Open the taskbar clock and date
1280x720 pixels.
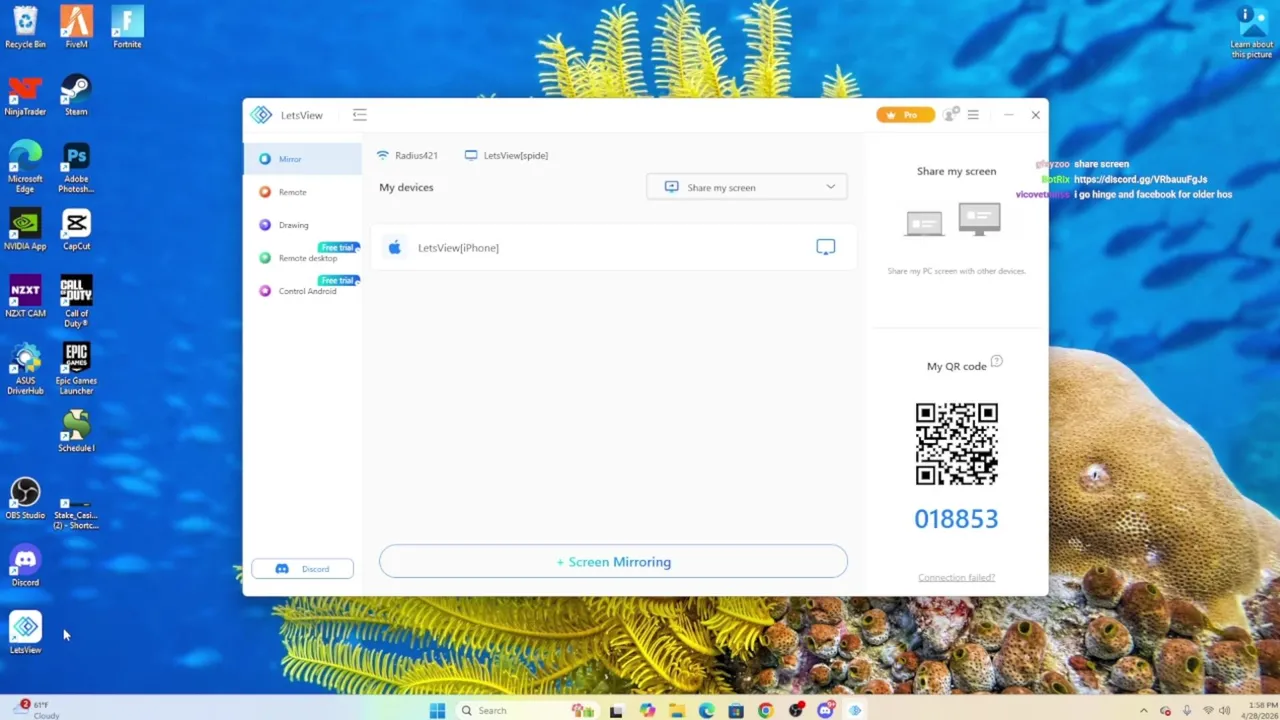point(1260,710)
